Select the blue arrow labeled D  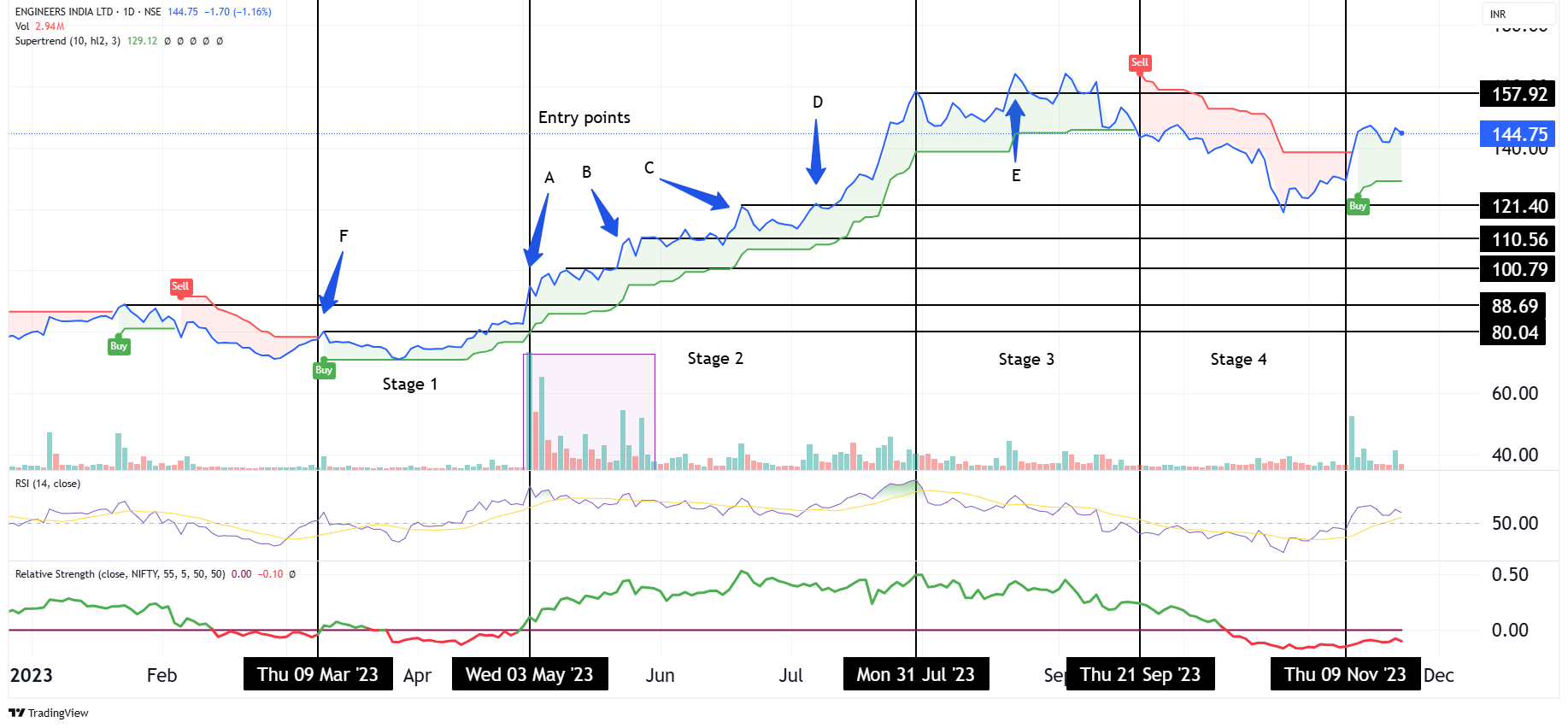click(x=816, y=152)
